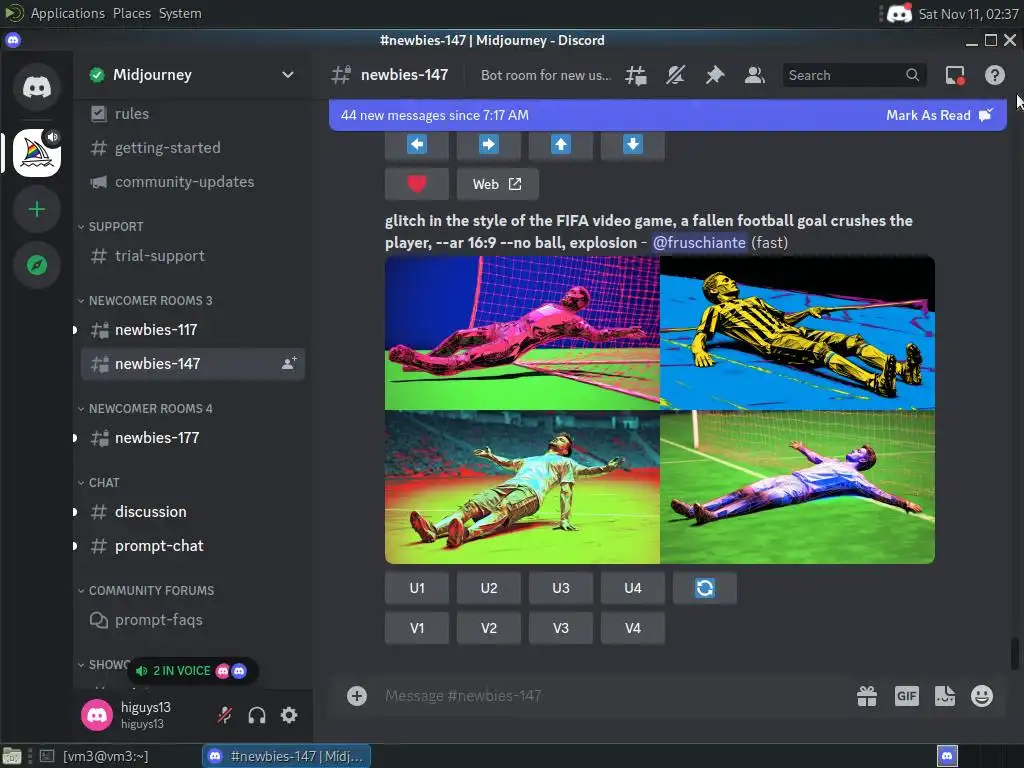Open the pink soccer player image thumbnail

pyautogui.click(x=522, y=333)
